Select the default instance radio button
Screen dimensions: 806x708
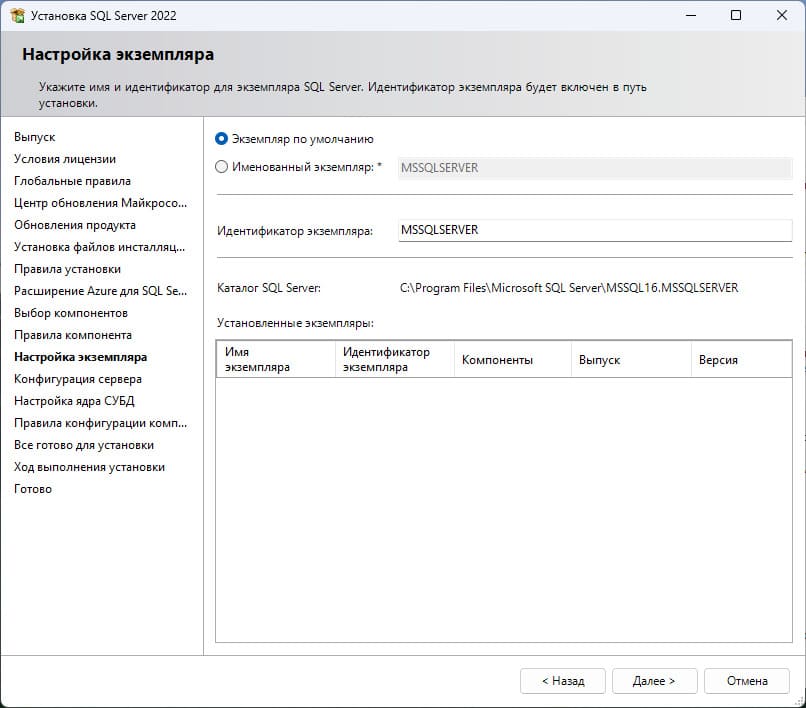222,139
